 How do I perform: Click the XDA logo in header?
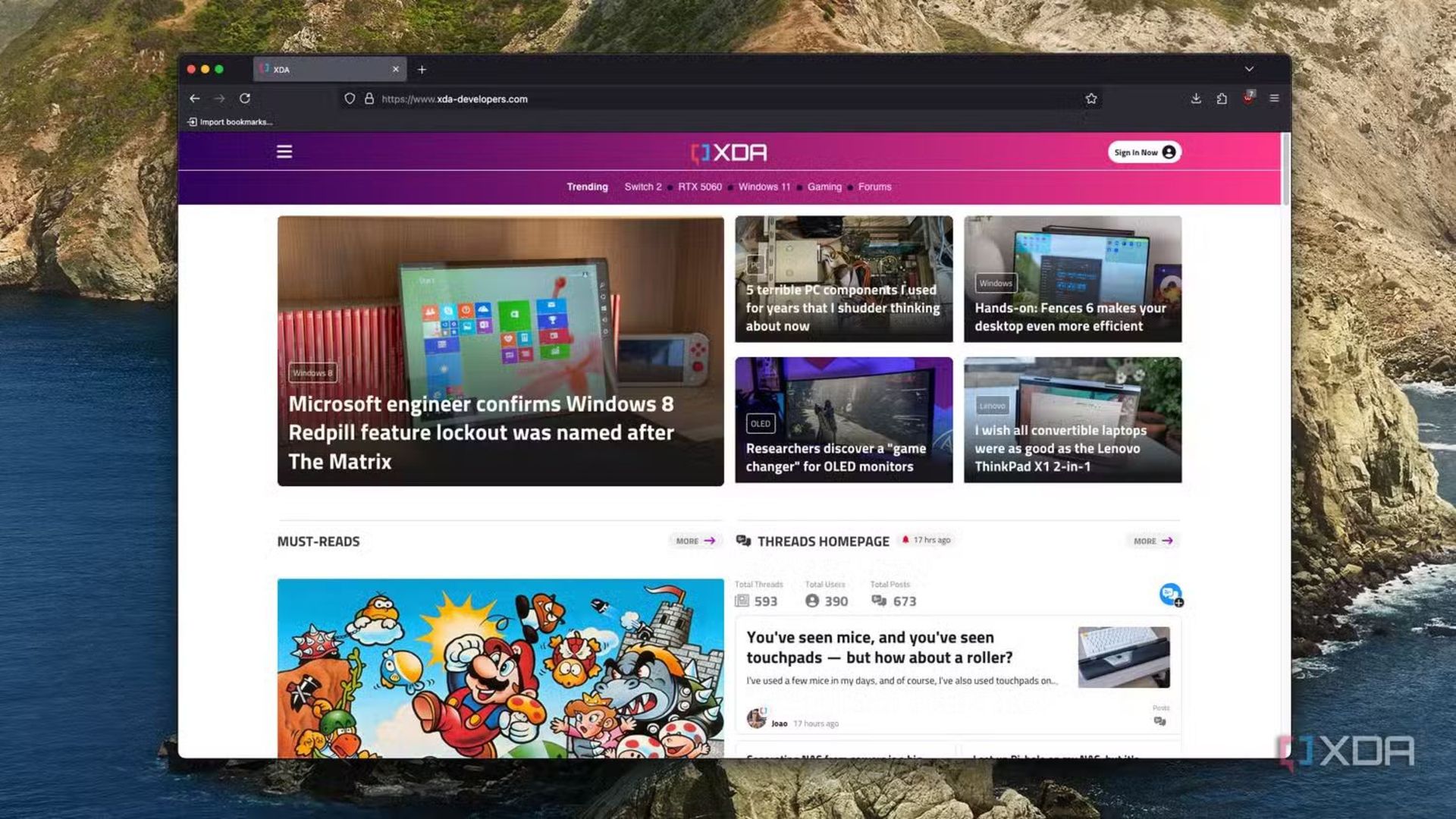[x=729, y=152]
